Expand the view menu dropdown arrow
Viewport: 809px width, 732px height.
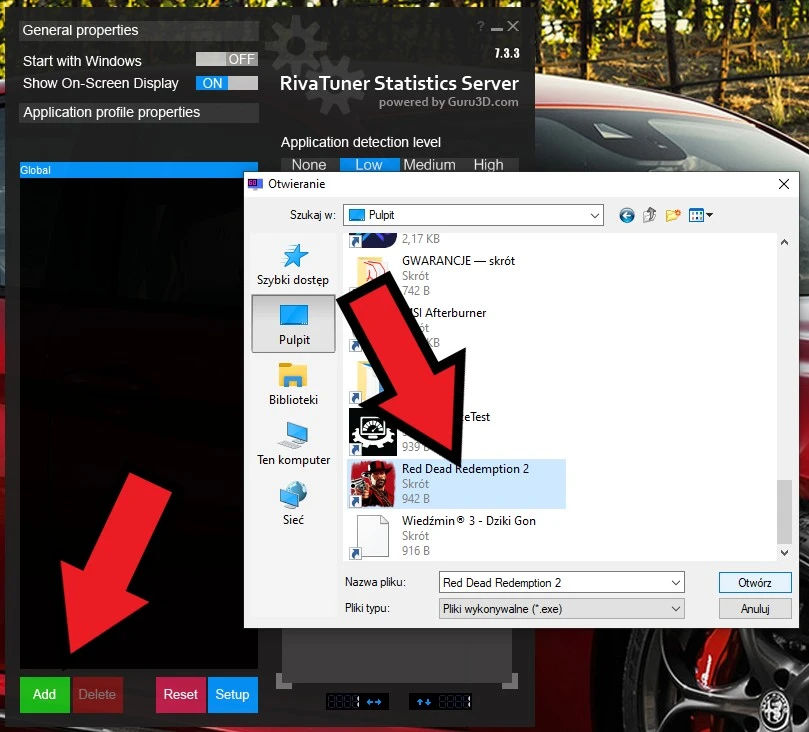click(709, 215)
